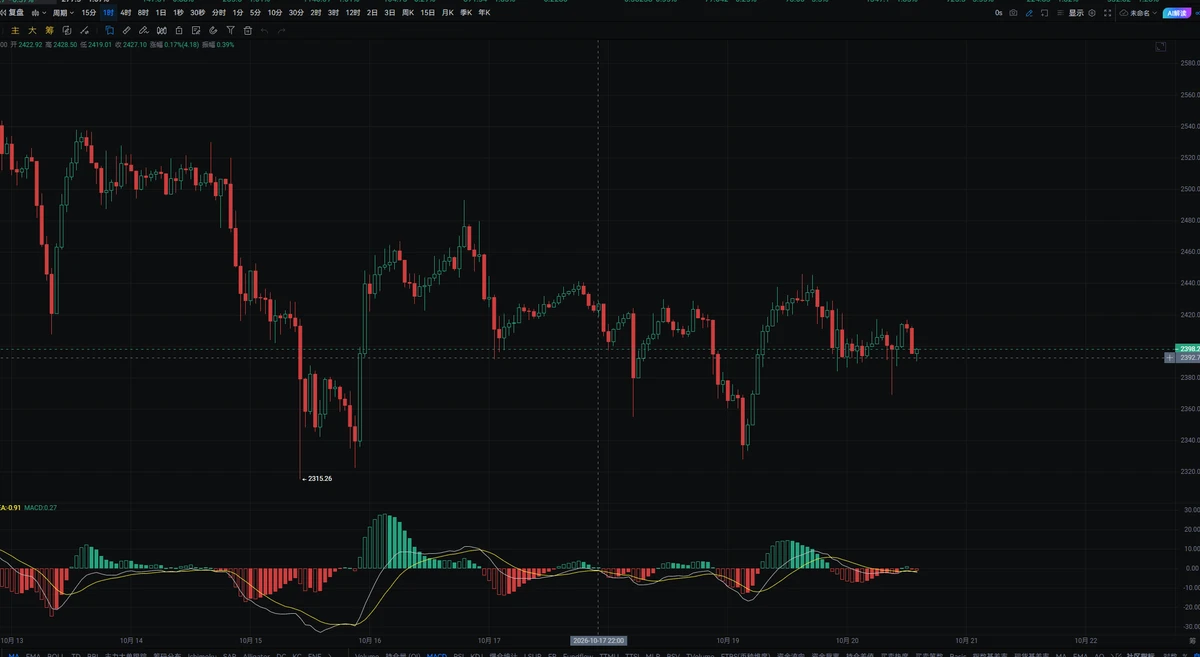Click the plus marker on price axis
1200x657 pixels.
click(x=1170, y=357)
